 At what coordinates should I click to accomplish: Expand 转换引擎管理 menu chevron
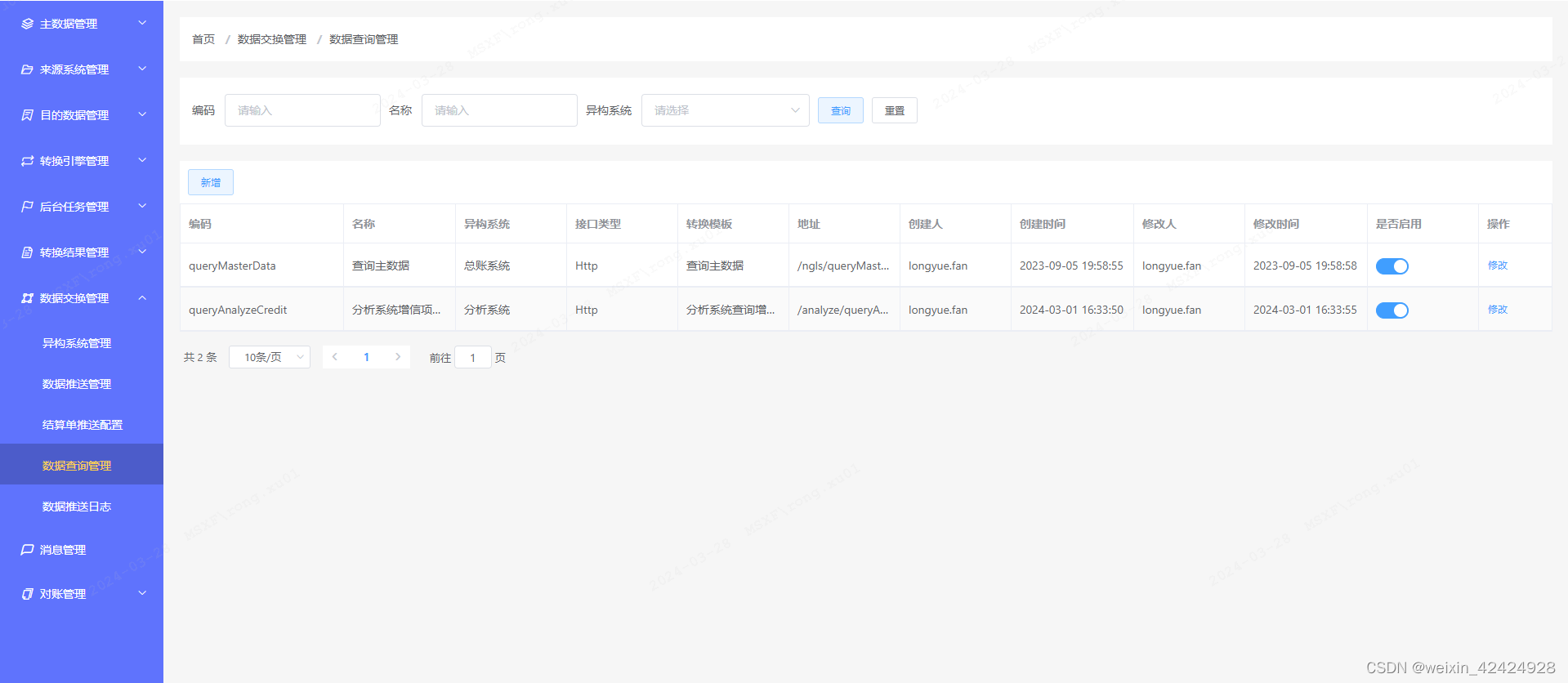coord(142,160)
